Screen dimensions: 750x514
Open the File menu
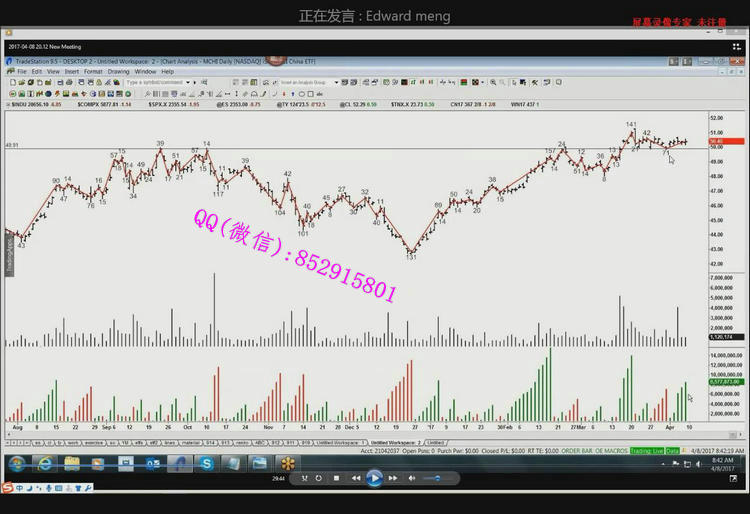click(21, 72)
